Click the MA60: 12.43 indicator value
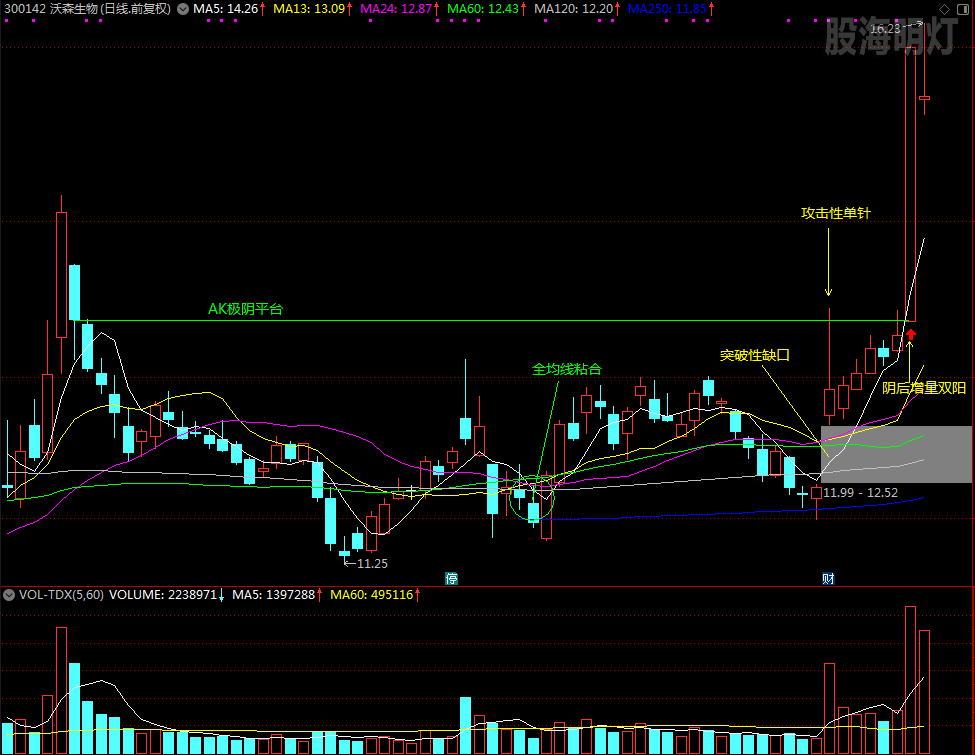This screenshot has height=755, width=975. tap(483, 9)
